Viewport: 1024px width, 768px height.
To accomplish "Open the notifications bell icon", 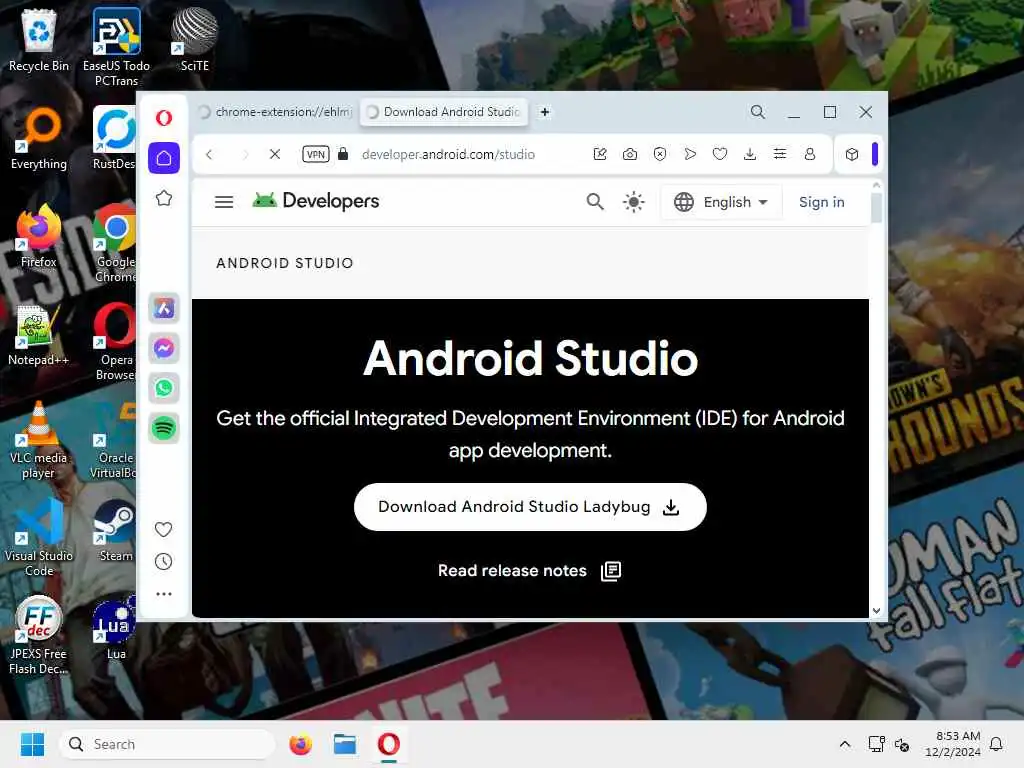I will click(996, 744).
